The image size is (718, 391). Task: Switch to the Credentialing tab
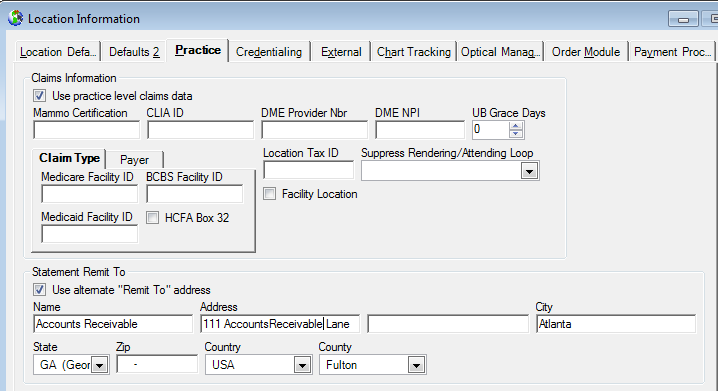point(269,52)
